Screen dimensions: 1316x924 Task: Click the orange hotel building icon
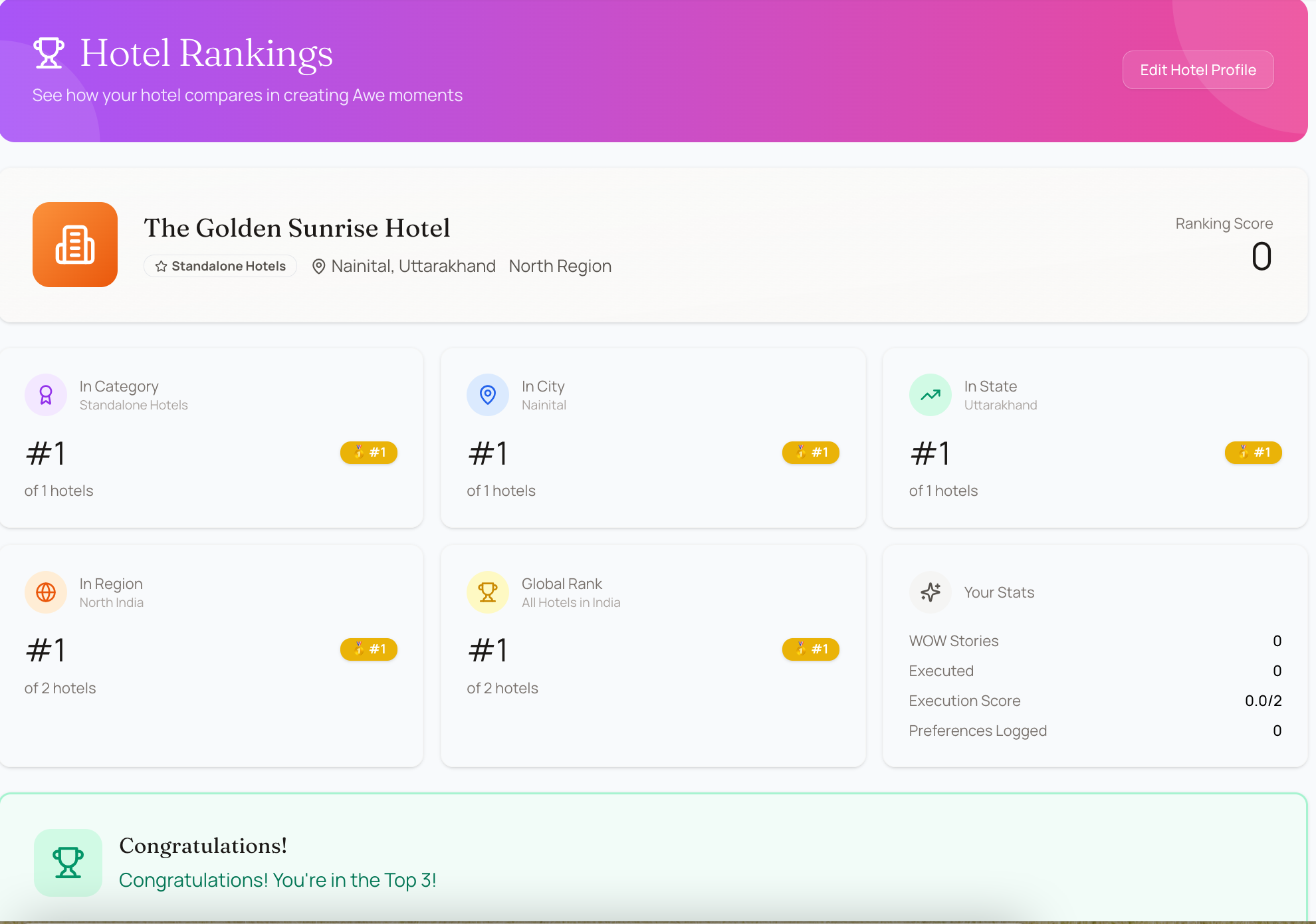click(x=75, y=245)
